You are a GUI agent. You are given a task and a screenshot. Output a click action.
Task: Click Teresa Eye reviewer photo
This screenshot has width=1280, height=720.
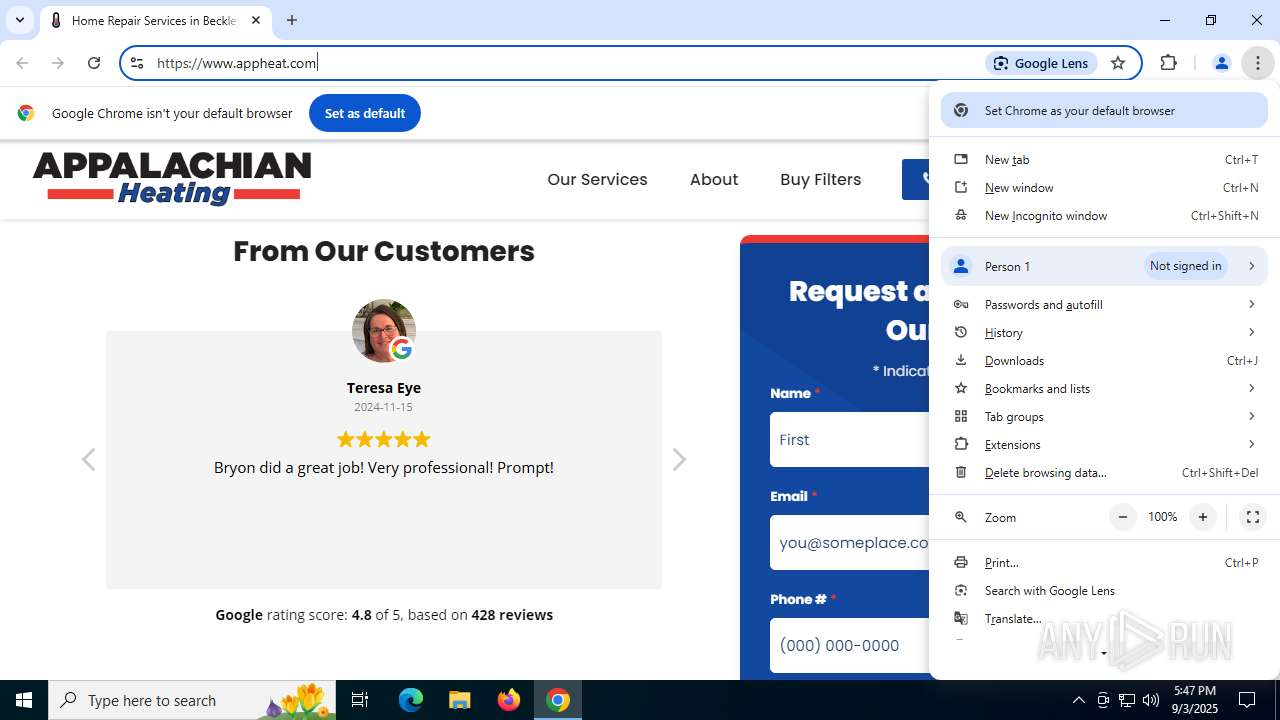tap(384, 331)
